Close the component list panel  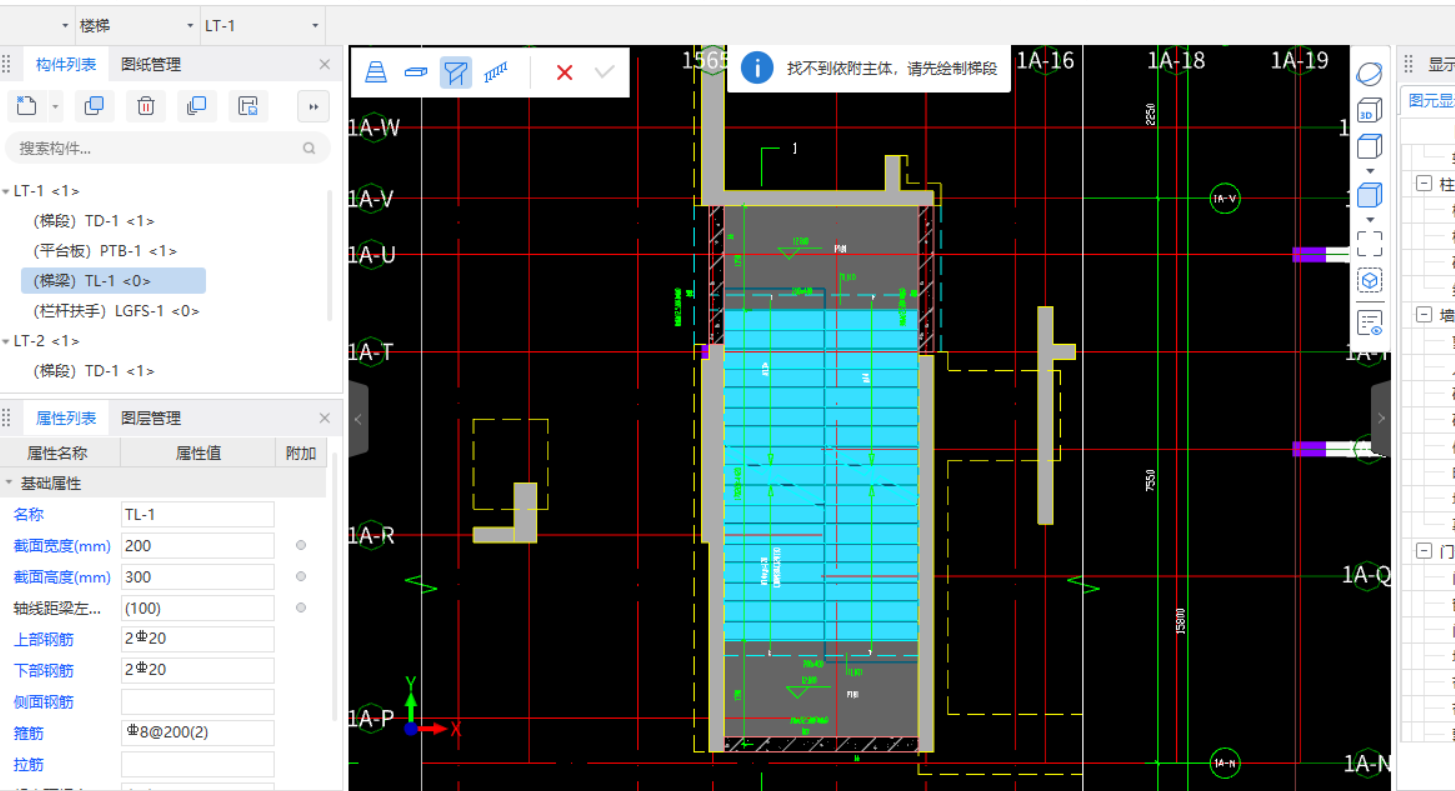(324, 64)
